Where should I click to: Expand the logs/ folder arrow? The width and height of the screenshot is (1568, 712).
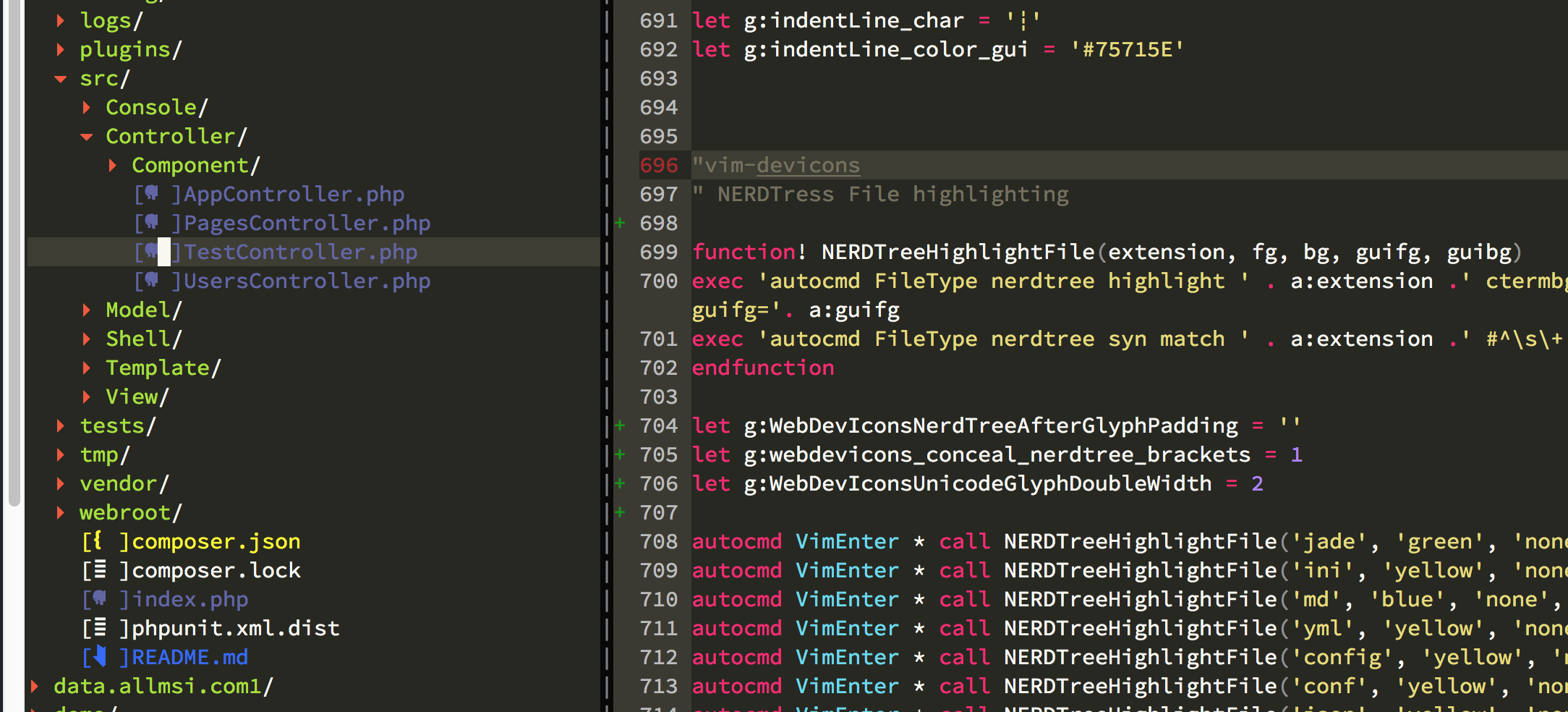click(x=61, y=20)
